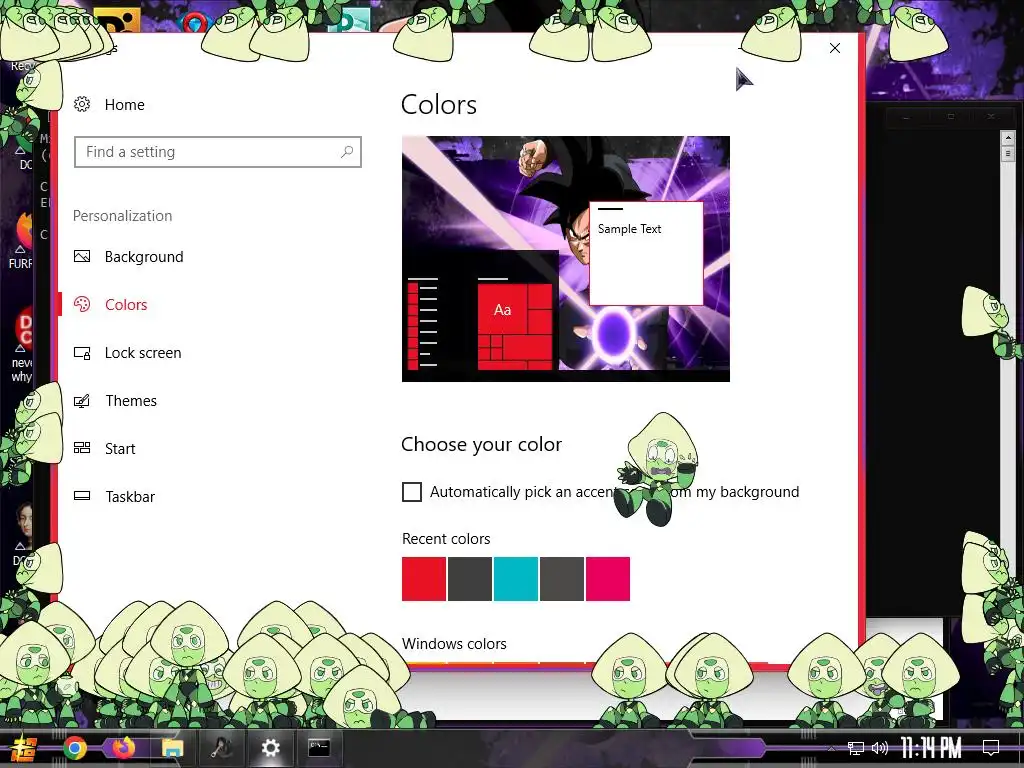Click the Start tiles icon in sidebar

tap(82, 448)
